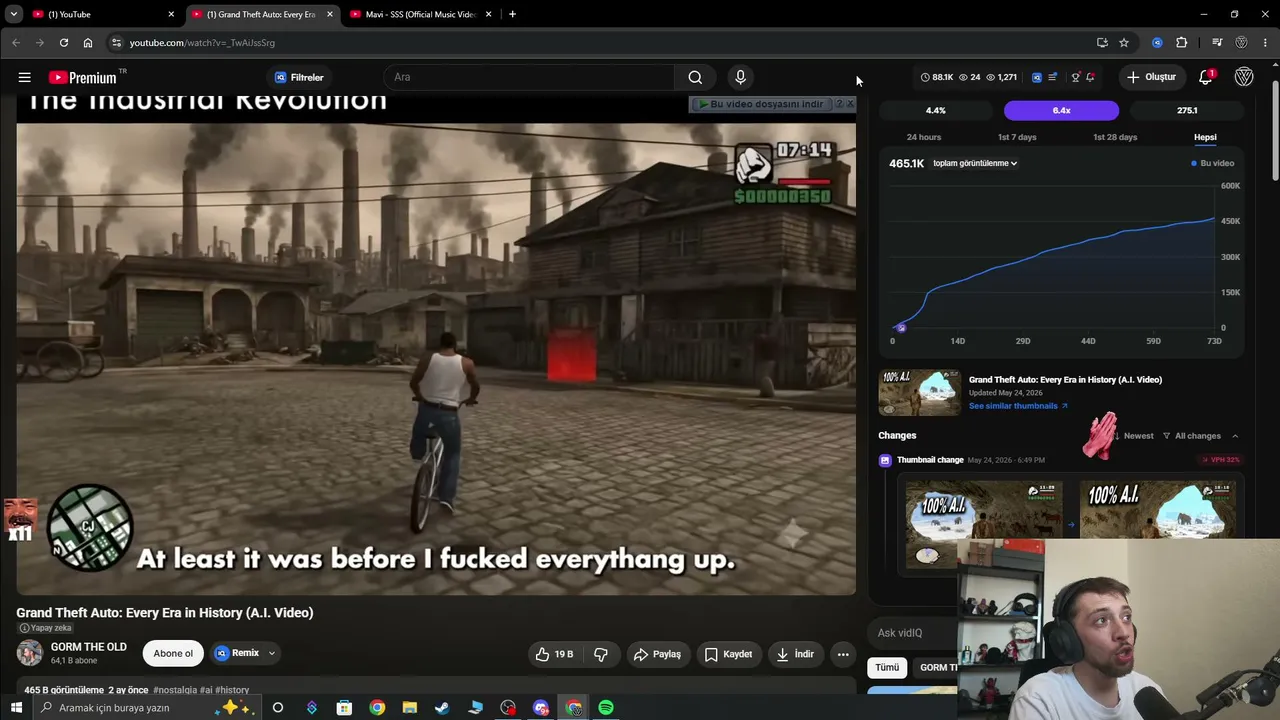The height and width of the screenshot is (720, 1280).
Task: Click Bu video dosyasını indir button
Action: pos(761,104)
